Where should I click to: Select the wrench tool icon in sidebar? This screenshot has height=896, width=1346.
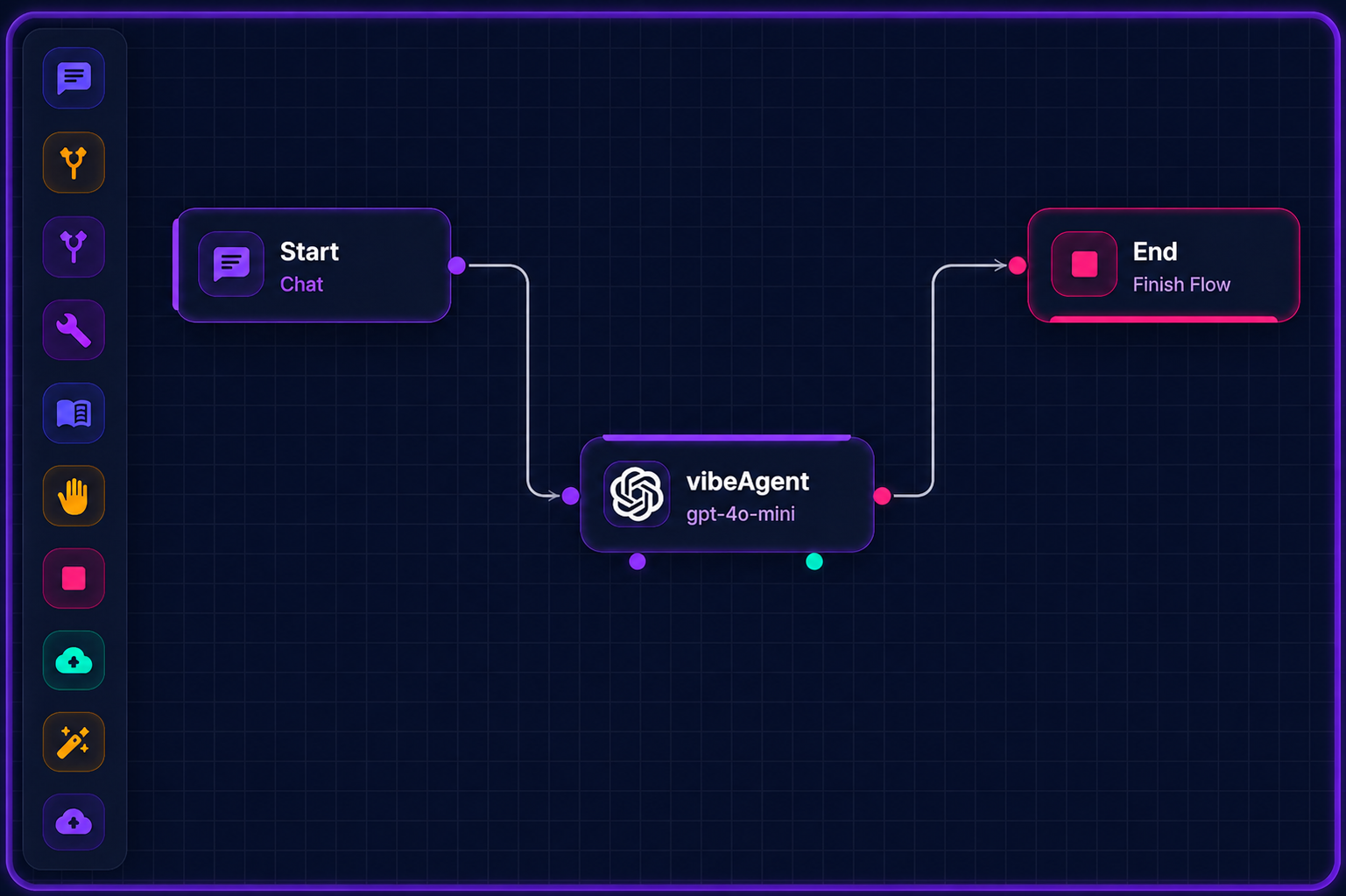click(x=74, y=330)
